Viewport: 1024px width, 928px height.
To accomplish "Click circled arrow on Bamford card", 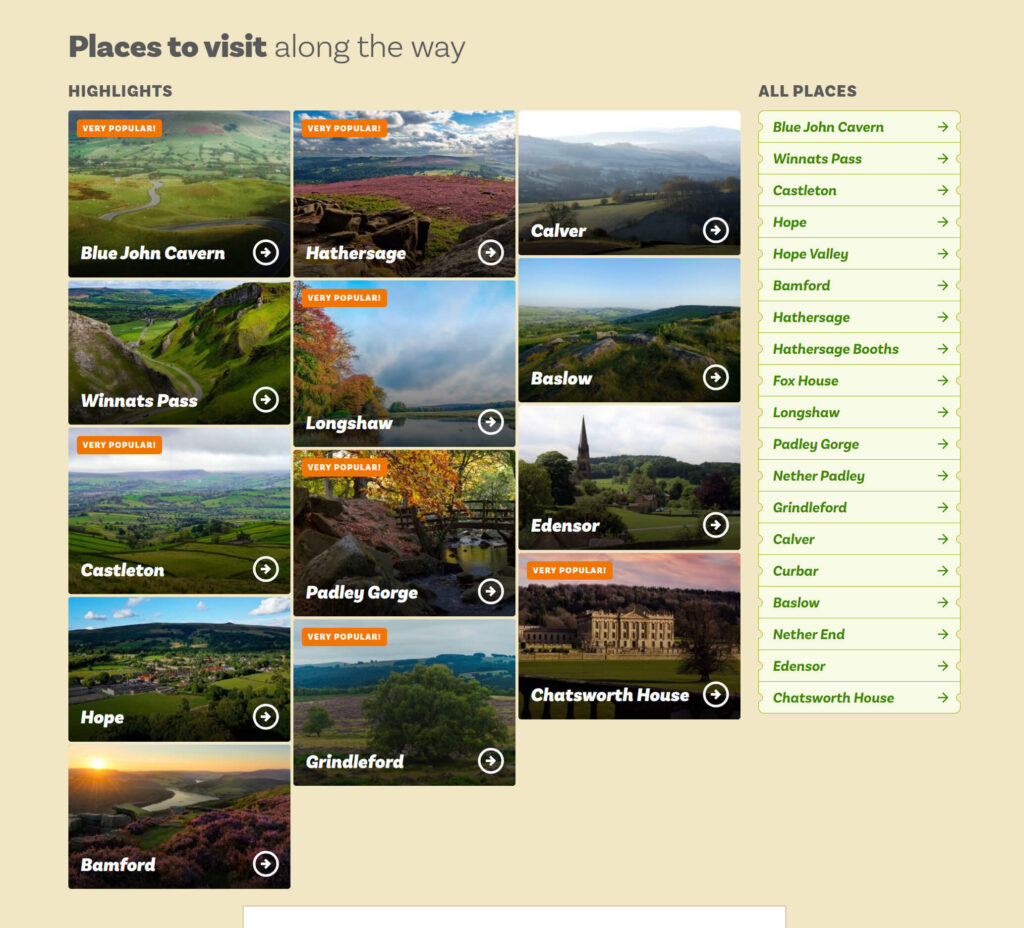I will point(266,863).
